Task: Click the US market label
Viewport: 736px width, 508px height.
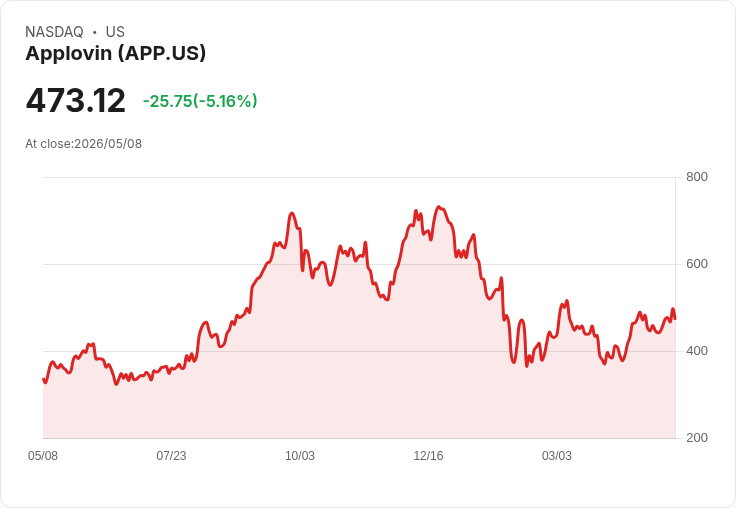Action: point(115,32)
